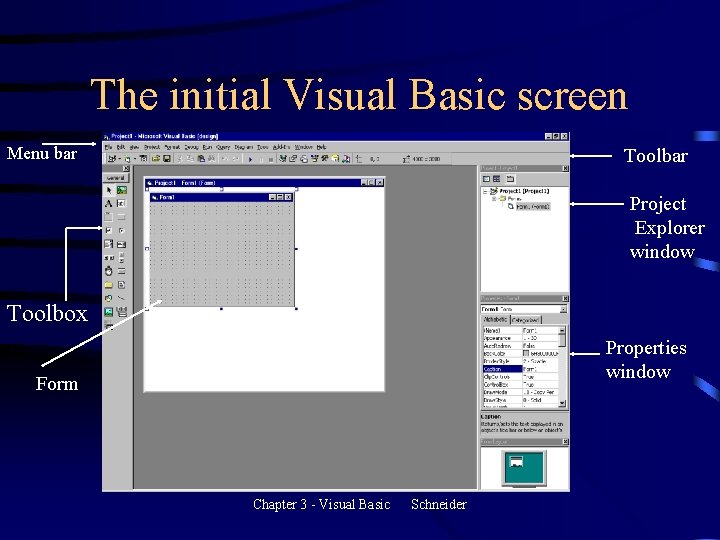Select the Pointer tool in the toolbox
The width and height of the screenshot is (720, 540).
[x=109, y=190]
